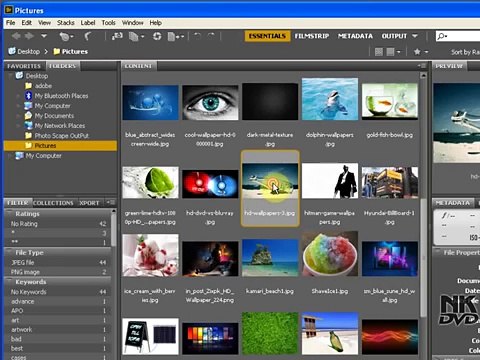This screenshot has width=480, height=360.
Task: Collapse the Ratings filter section
Action: pos(9,214)
